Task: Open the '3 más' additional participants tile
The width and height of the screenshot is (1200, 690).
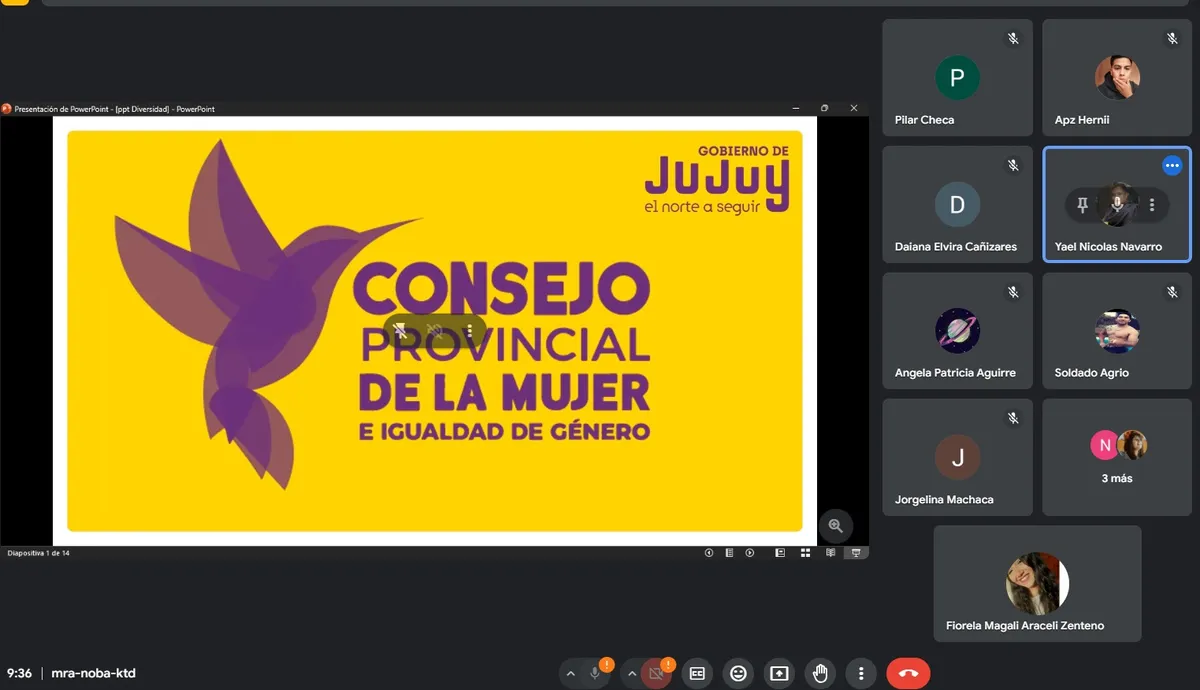Action: pos(1117,457)
